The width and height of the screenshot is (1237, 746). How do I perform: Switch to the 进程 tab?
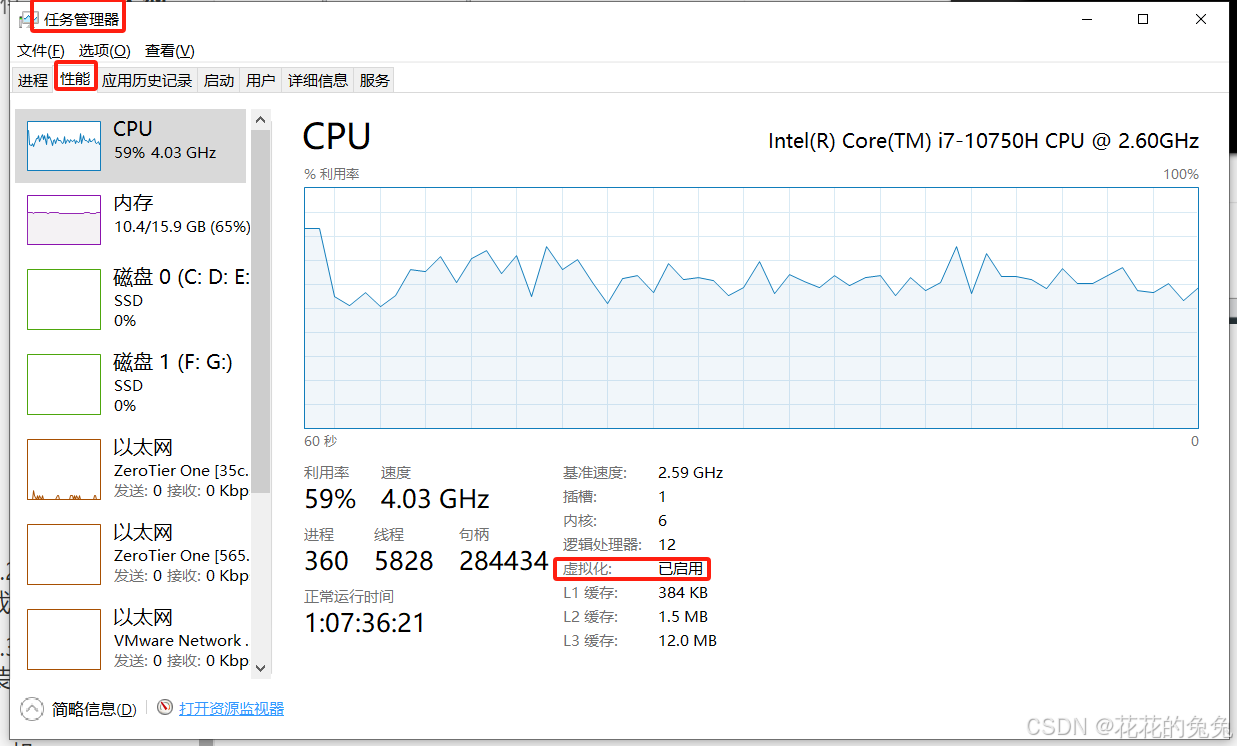[x=33, y=81]
